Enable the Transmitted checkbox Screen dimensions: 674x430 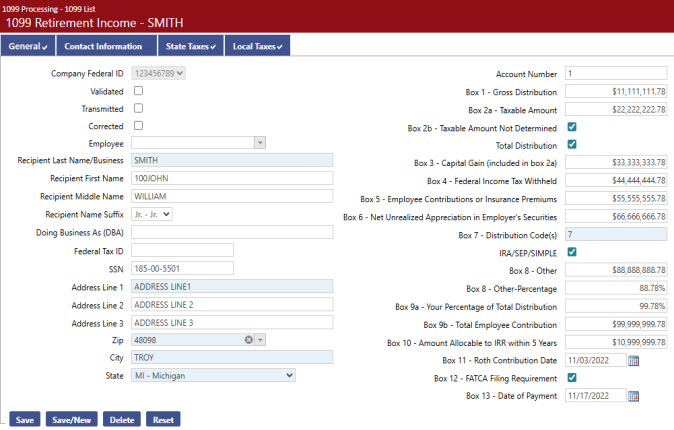tap(138, 108)
